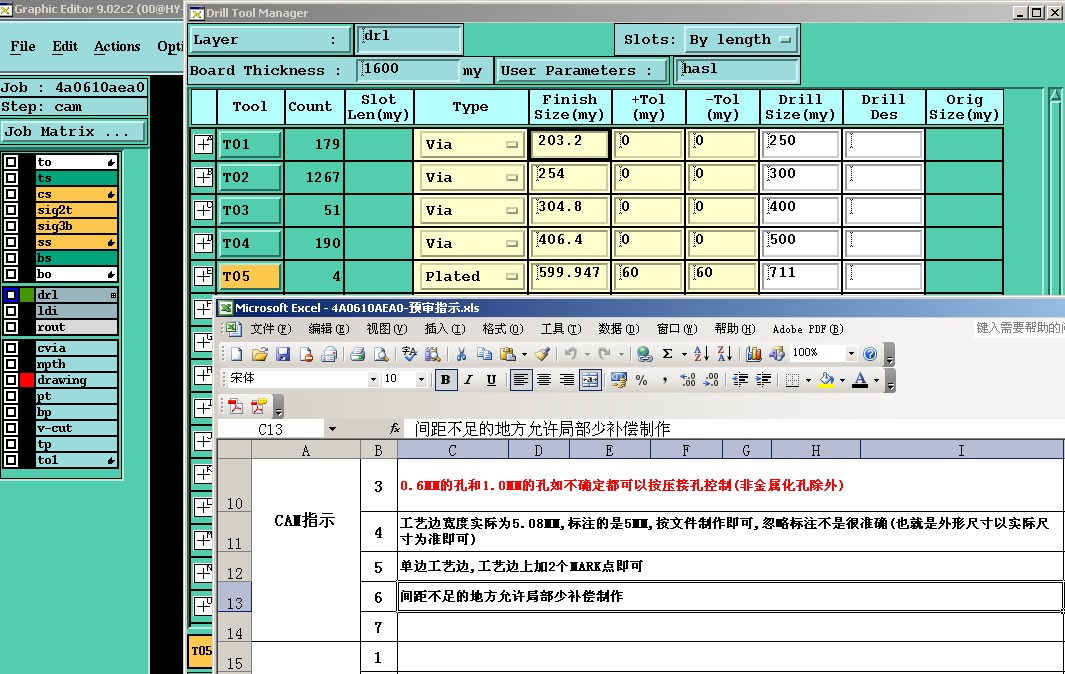Toggle the checkbox for layer 'sig2t'

[x=11, y=210]
